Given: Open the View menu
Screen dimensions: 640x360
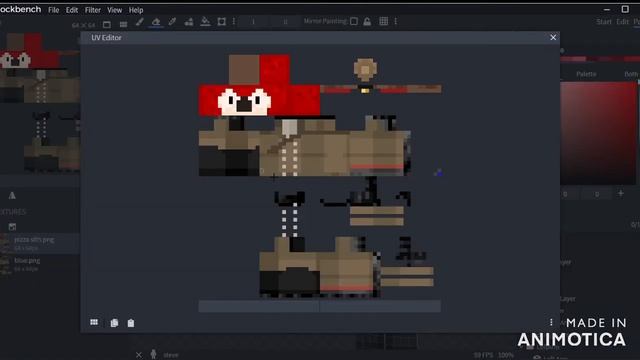Looking at the screenshot, I should [x=115, y=10].
